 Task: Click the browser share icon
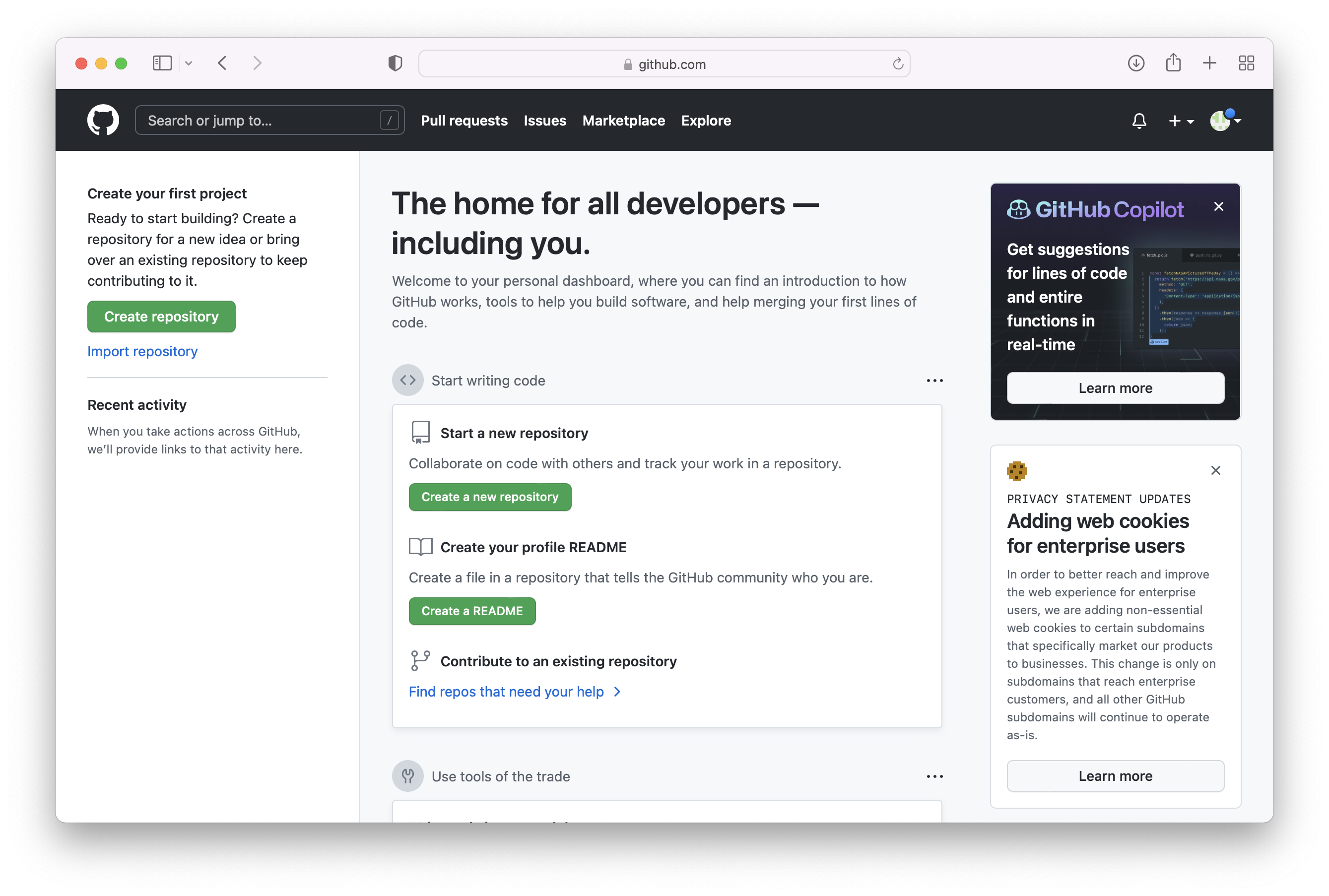(1173, 63)
